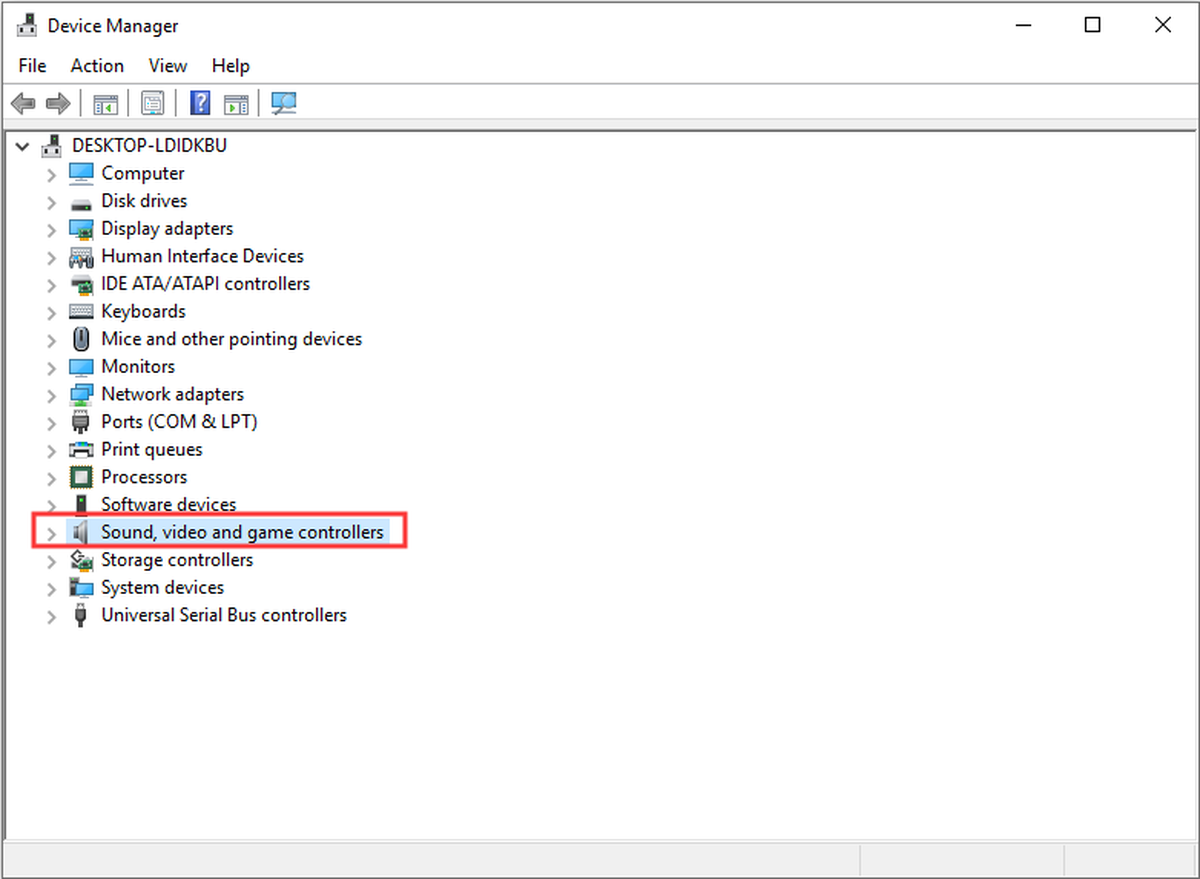Click the System devices icon

[x=81, y=588]
